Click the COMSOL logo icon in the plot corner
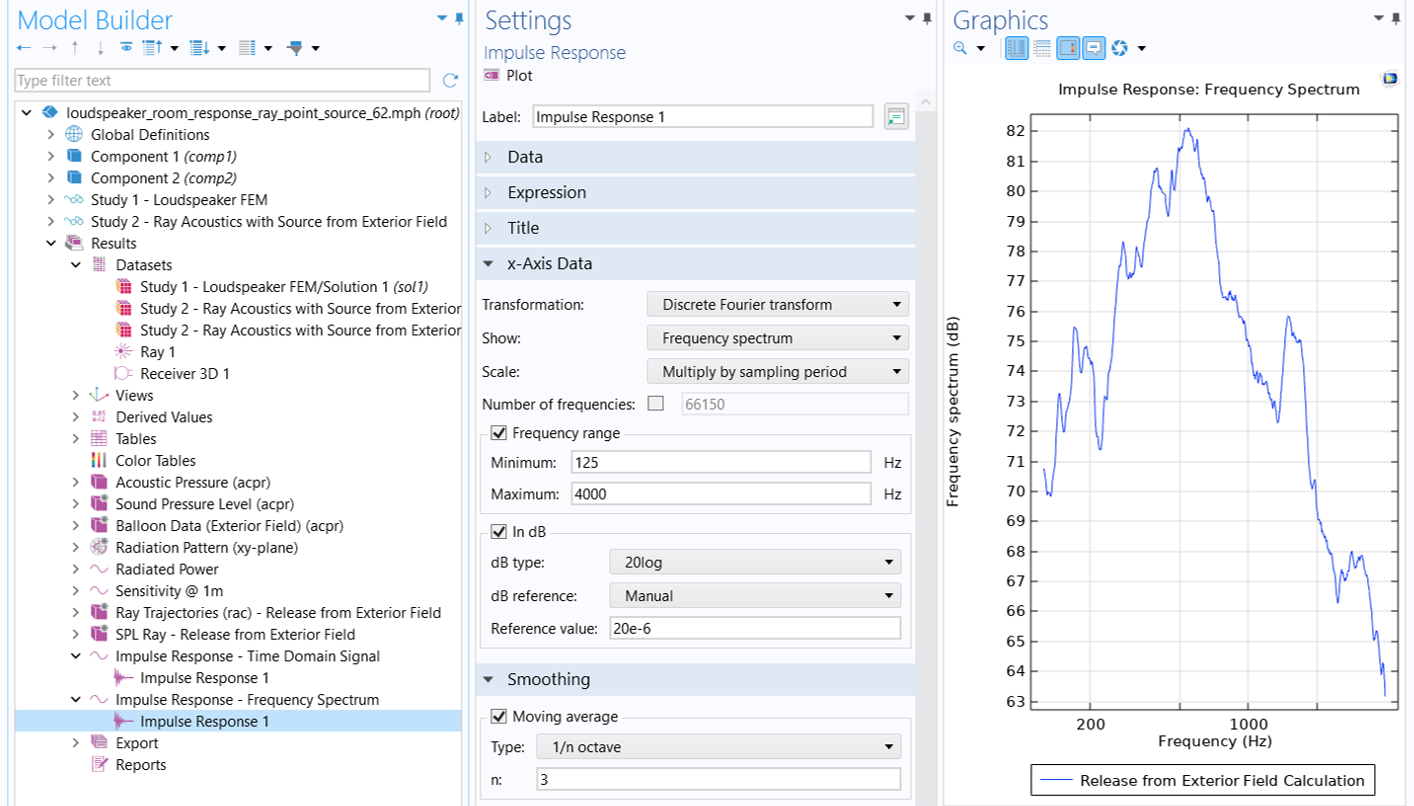The image size is (1414, 806). pyautogui.click(x=1389, y=78)
